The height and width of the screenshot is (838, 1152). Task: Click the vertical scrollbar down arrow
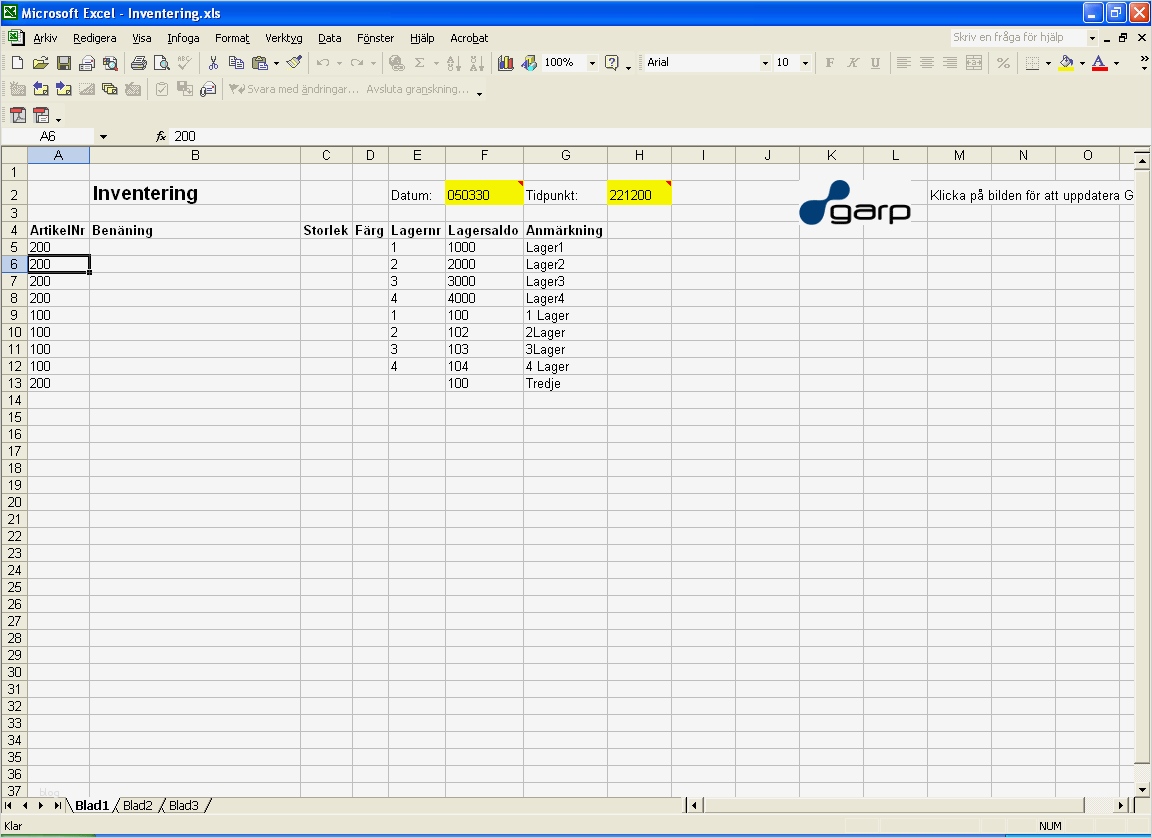click(1142, 790)
